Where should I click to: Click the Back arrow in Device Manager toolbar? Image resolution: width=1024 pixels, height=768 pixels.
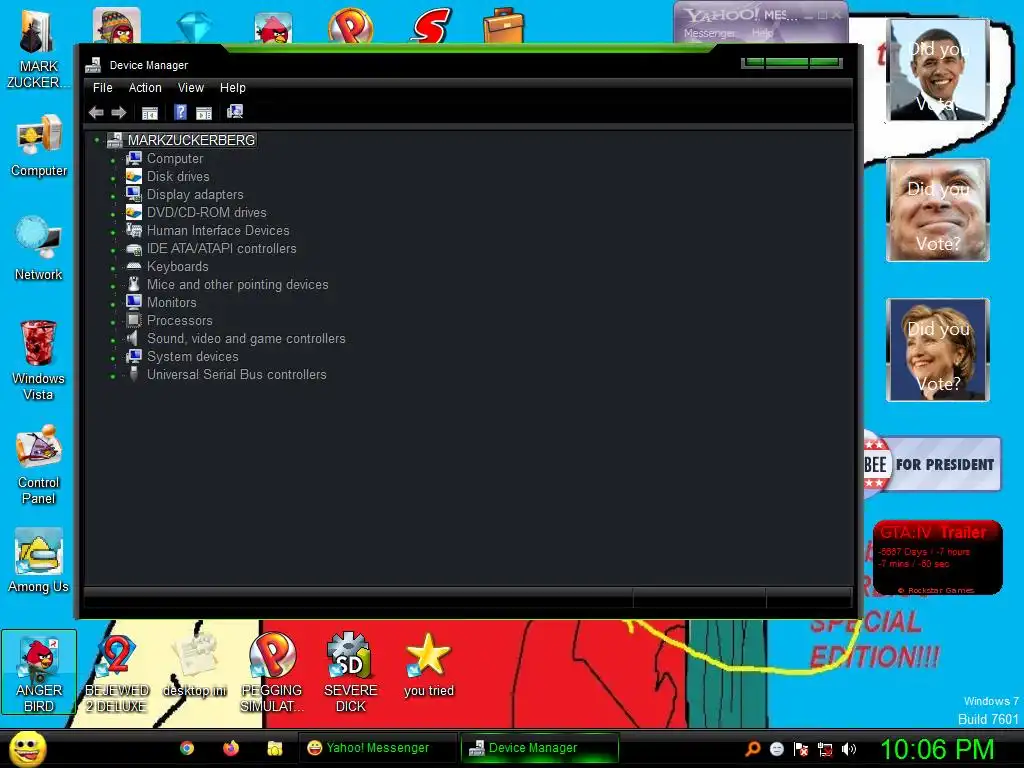96,112
